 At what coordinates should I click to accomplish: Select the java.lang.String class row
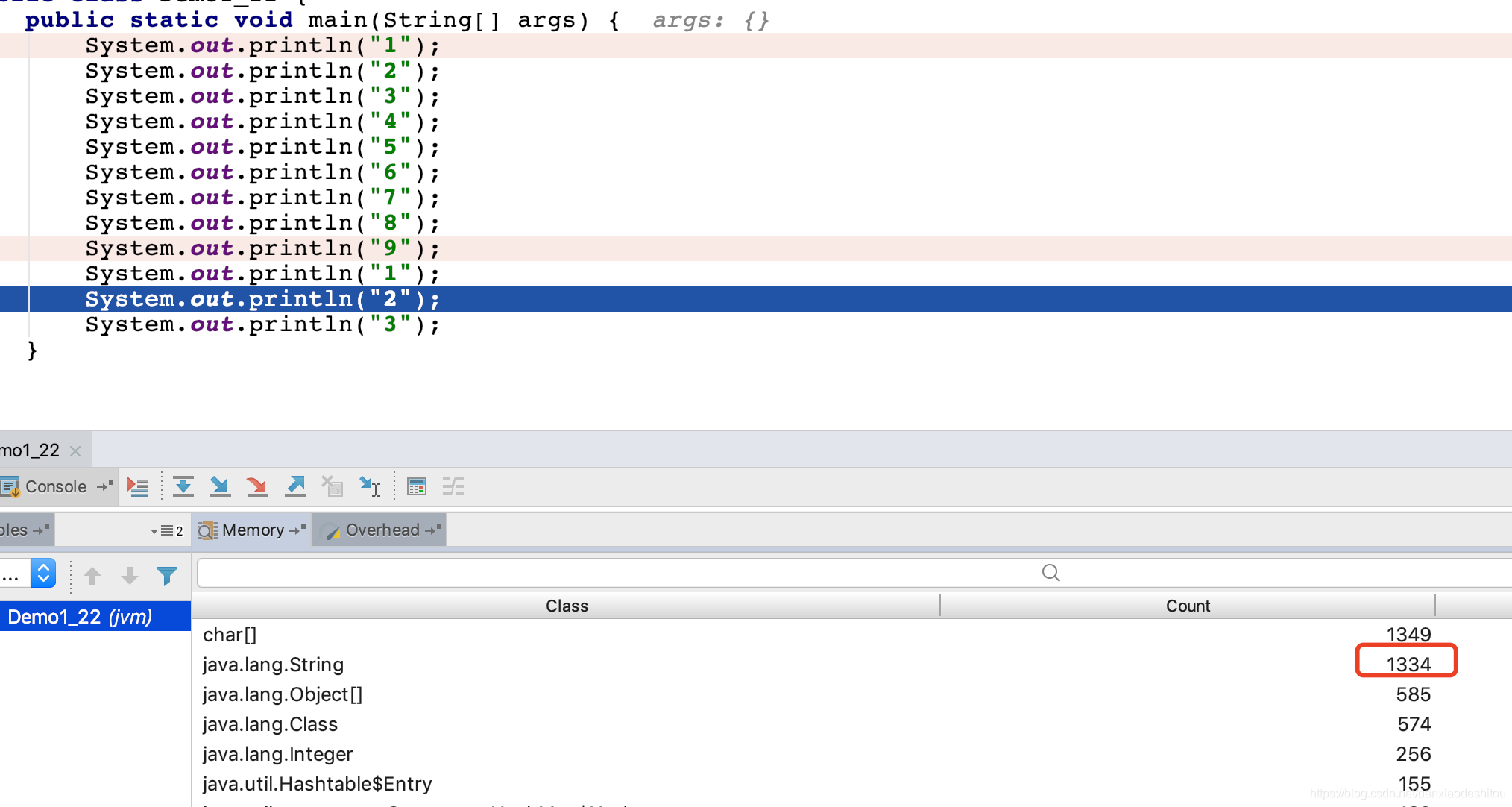click(x=273, y=665)
